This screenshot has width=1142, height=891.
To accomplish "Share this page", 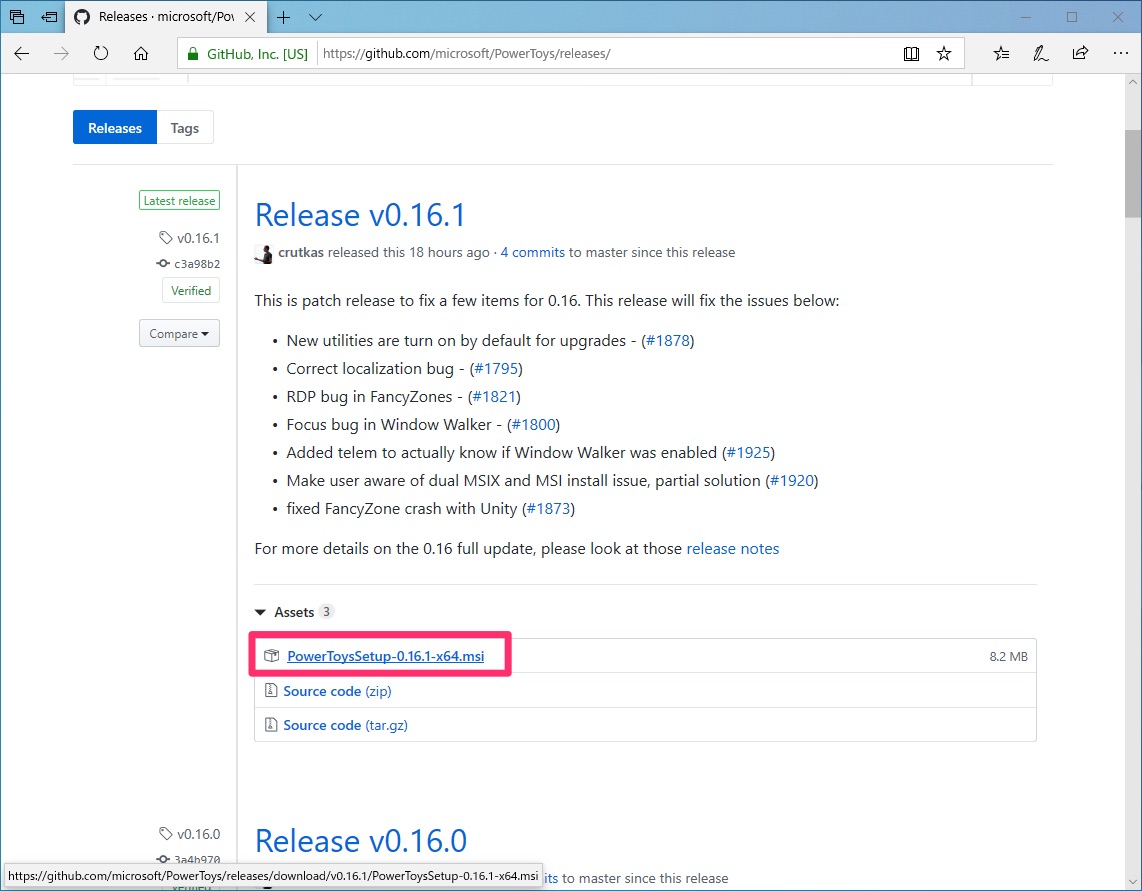I will 1080,53.
